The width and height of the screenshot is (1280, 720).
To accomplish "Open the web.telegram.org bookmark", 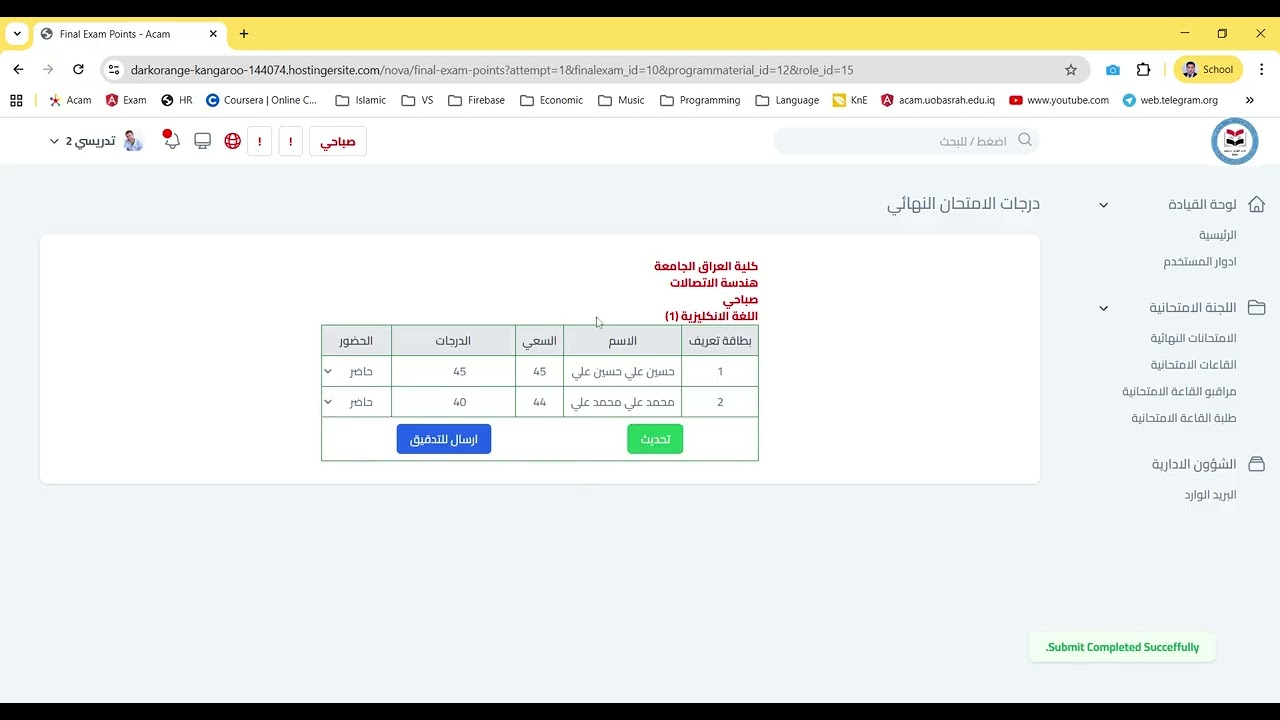I will 1171,100.
